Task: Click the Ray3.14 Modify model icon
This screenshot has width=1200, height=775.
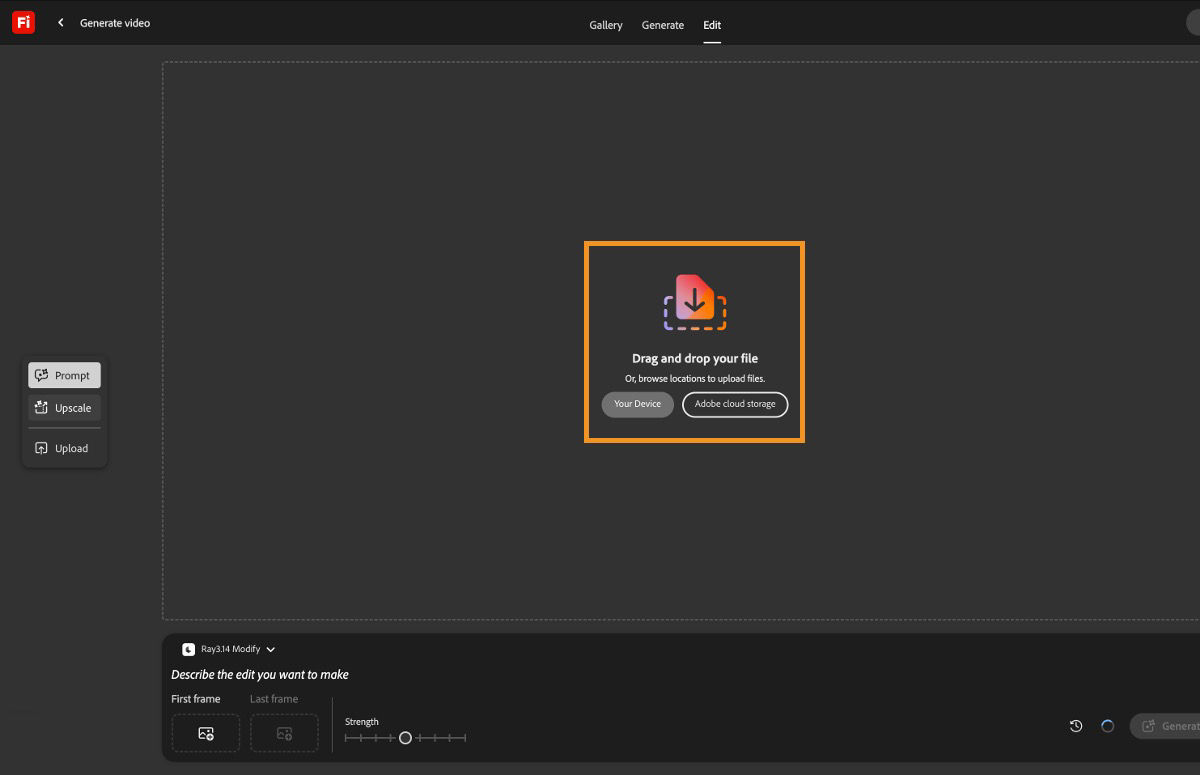Action: (x=188, y=649)
